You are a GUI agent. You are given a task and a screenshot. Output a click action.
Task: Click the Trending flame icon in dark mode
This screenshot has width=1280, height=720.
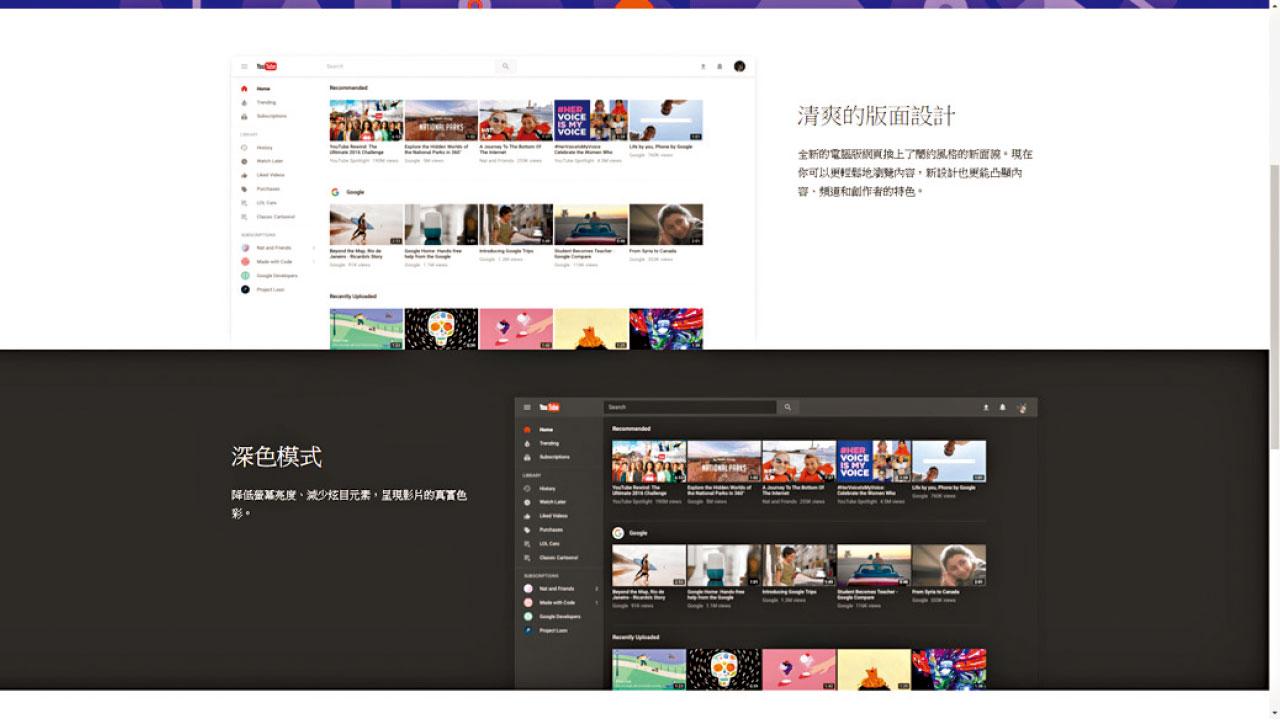pos(527,443)
